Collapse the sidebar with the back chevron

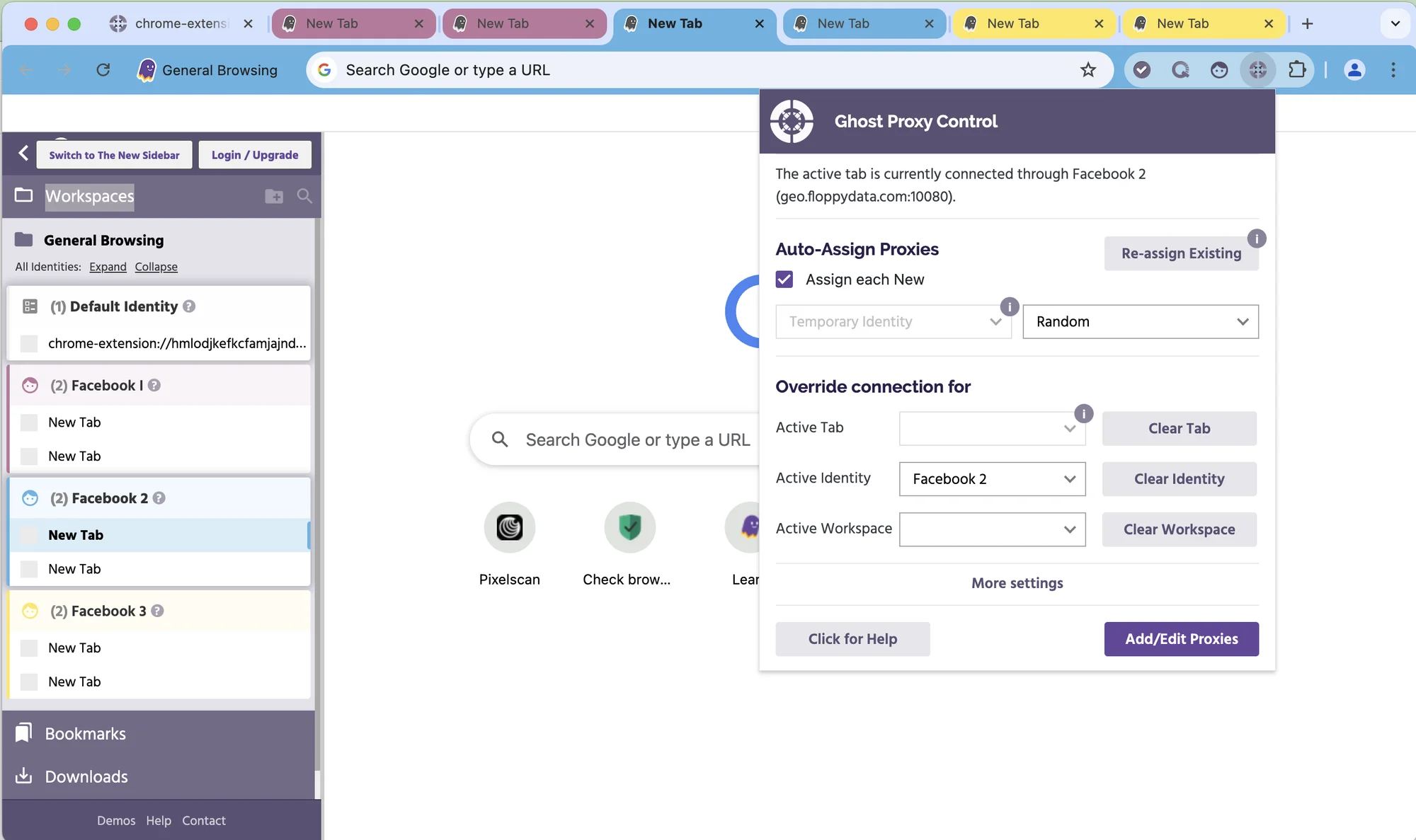(x=23, y=153)
